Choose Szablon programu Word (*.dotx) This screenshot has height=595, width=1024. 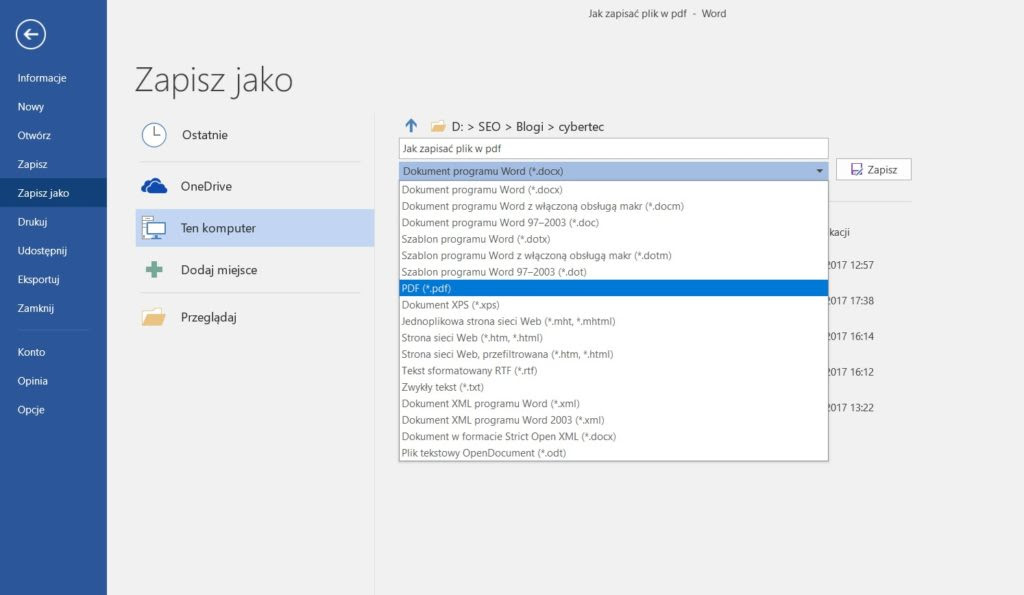point(613,239)
